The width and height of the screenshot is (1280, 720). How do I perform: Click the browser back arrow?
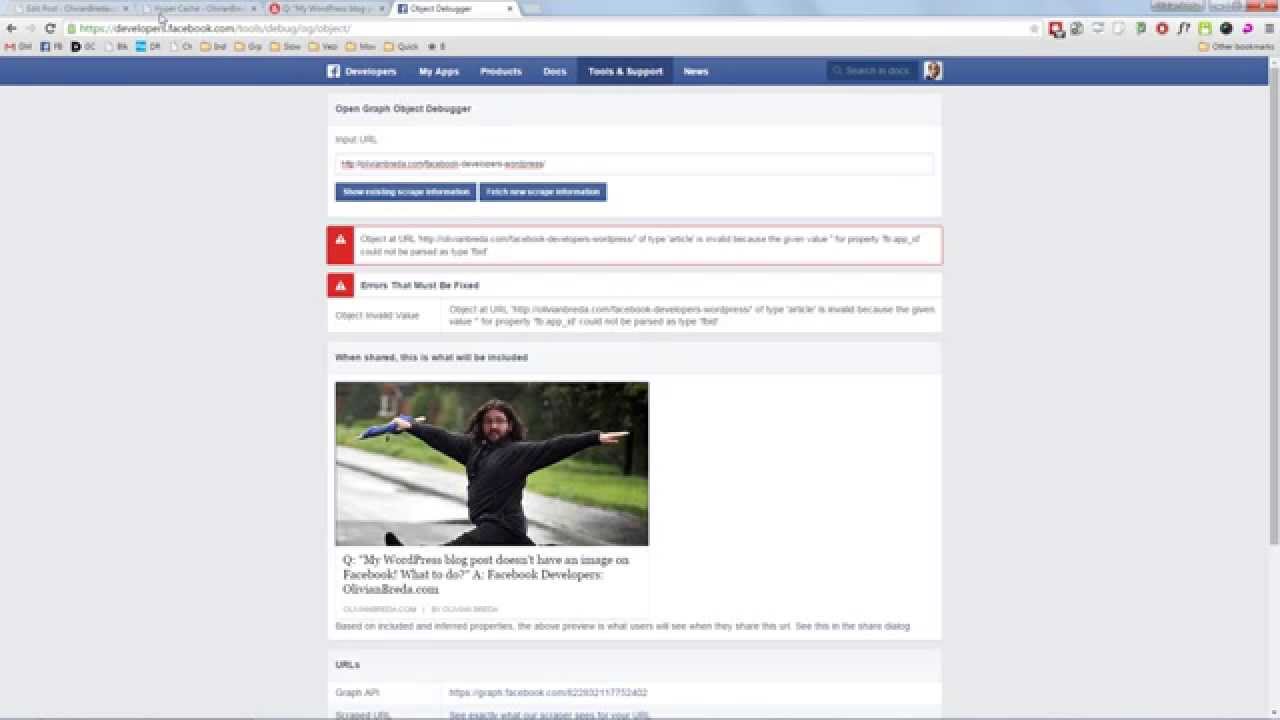tap(11, 28)
